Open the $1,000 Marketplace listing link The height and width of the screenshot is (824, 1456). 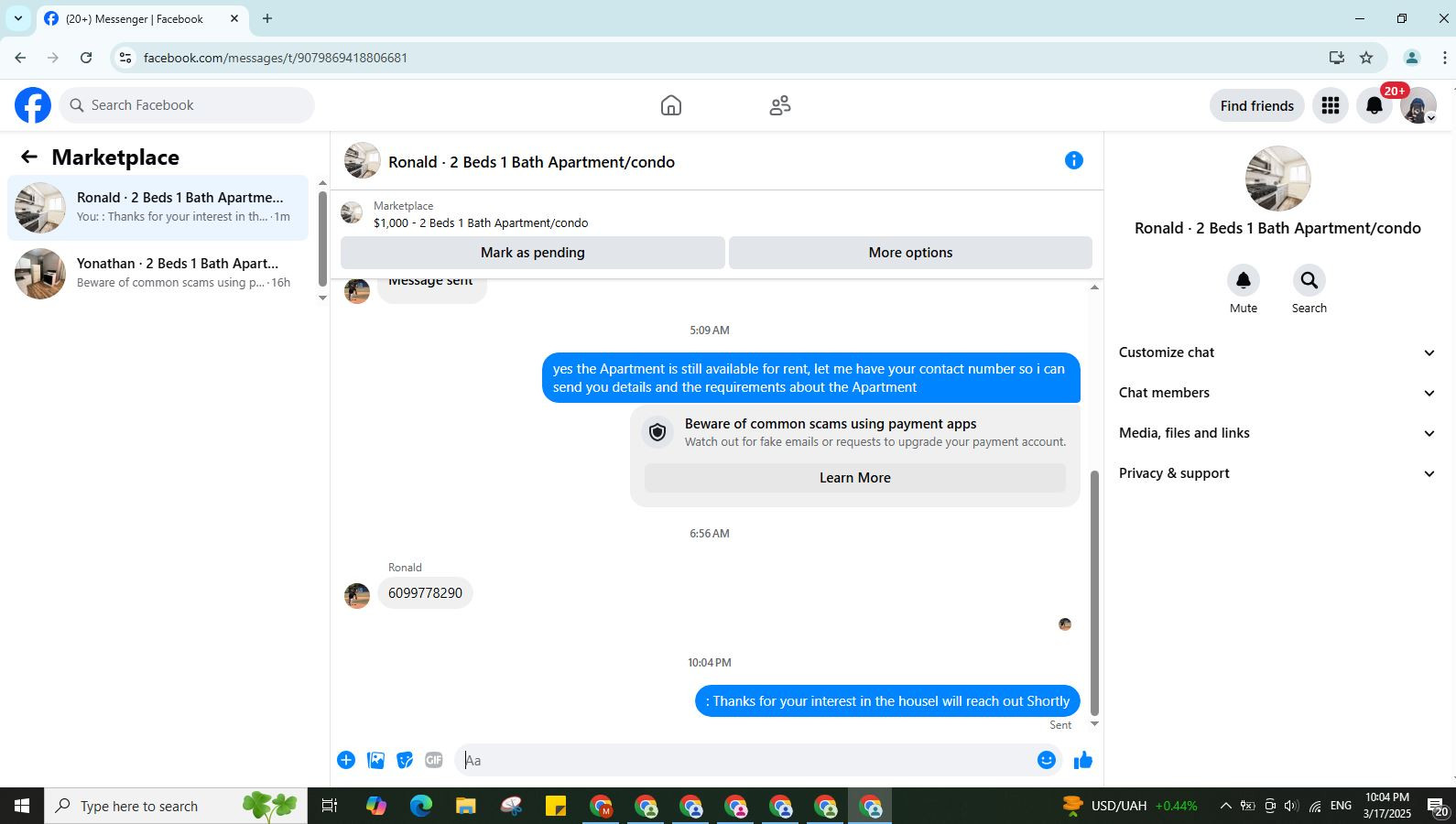[481, 222]
